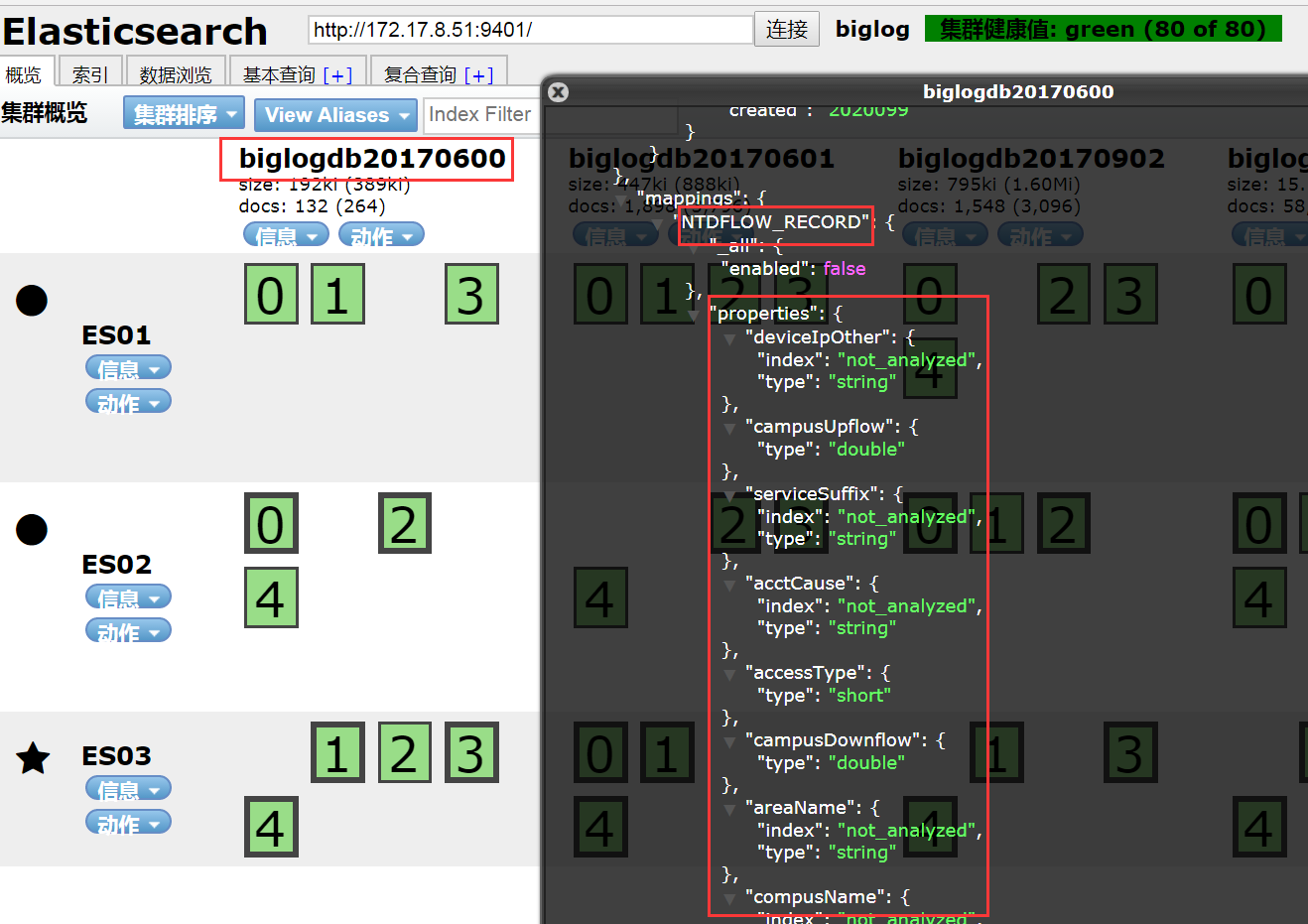Collapse the "campusDownflow" JSON node

click(730, 741)
